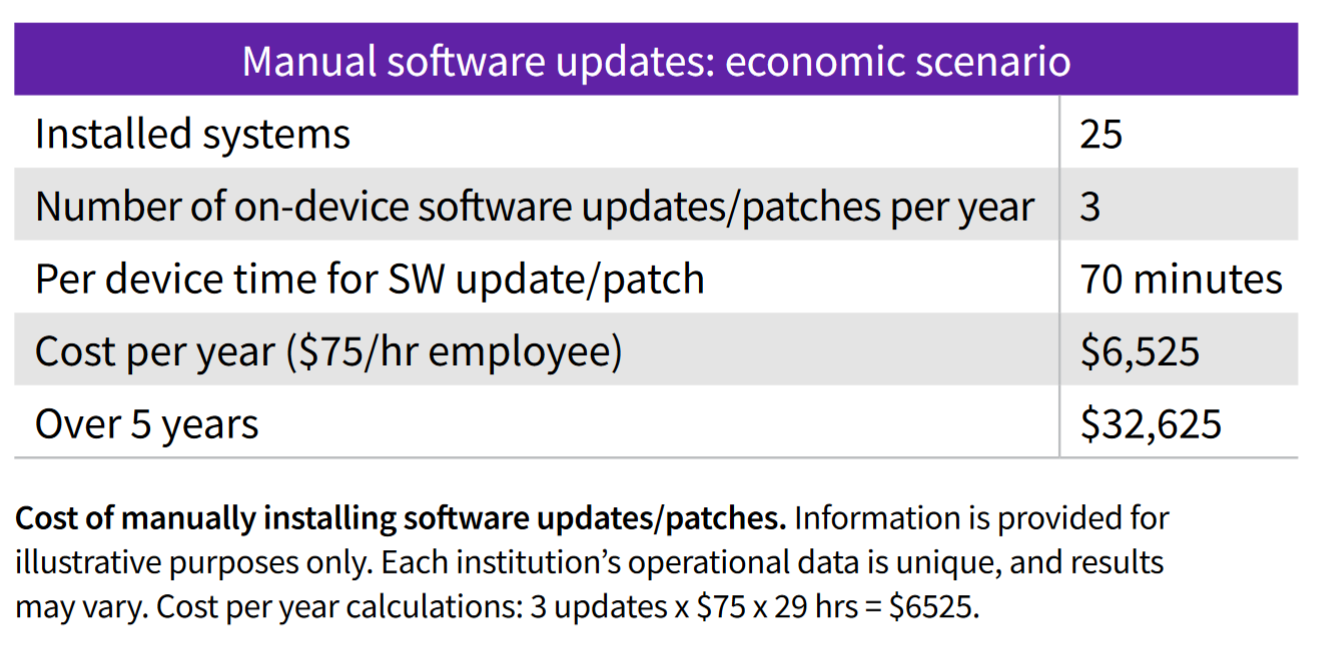Select the '70 minutes' cell
1340x647 pixels.
1180,279
